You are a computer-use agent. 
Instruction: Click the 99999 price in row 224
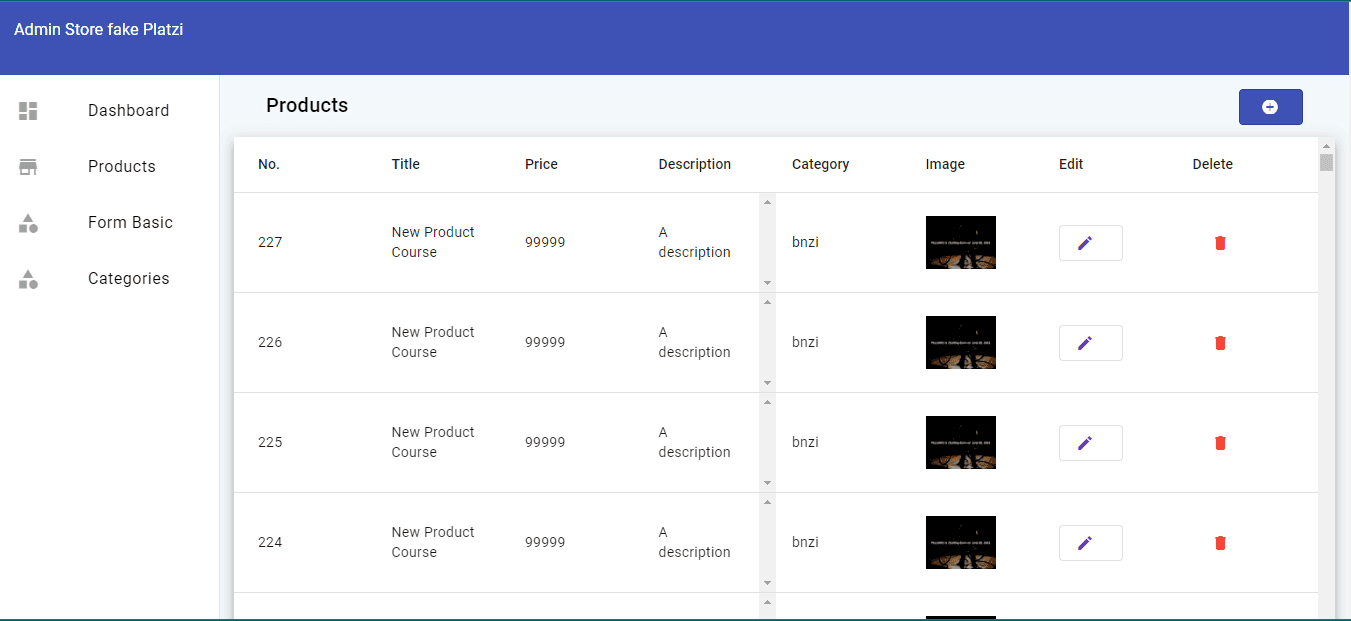click(545, 542)
